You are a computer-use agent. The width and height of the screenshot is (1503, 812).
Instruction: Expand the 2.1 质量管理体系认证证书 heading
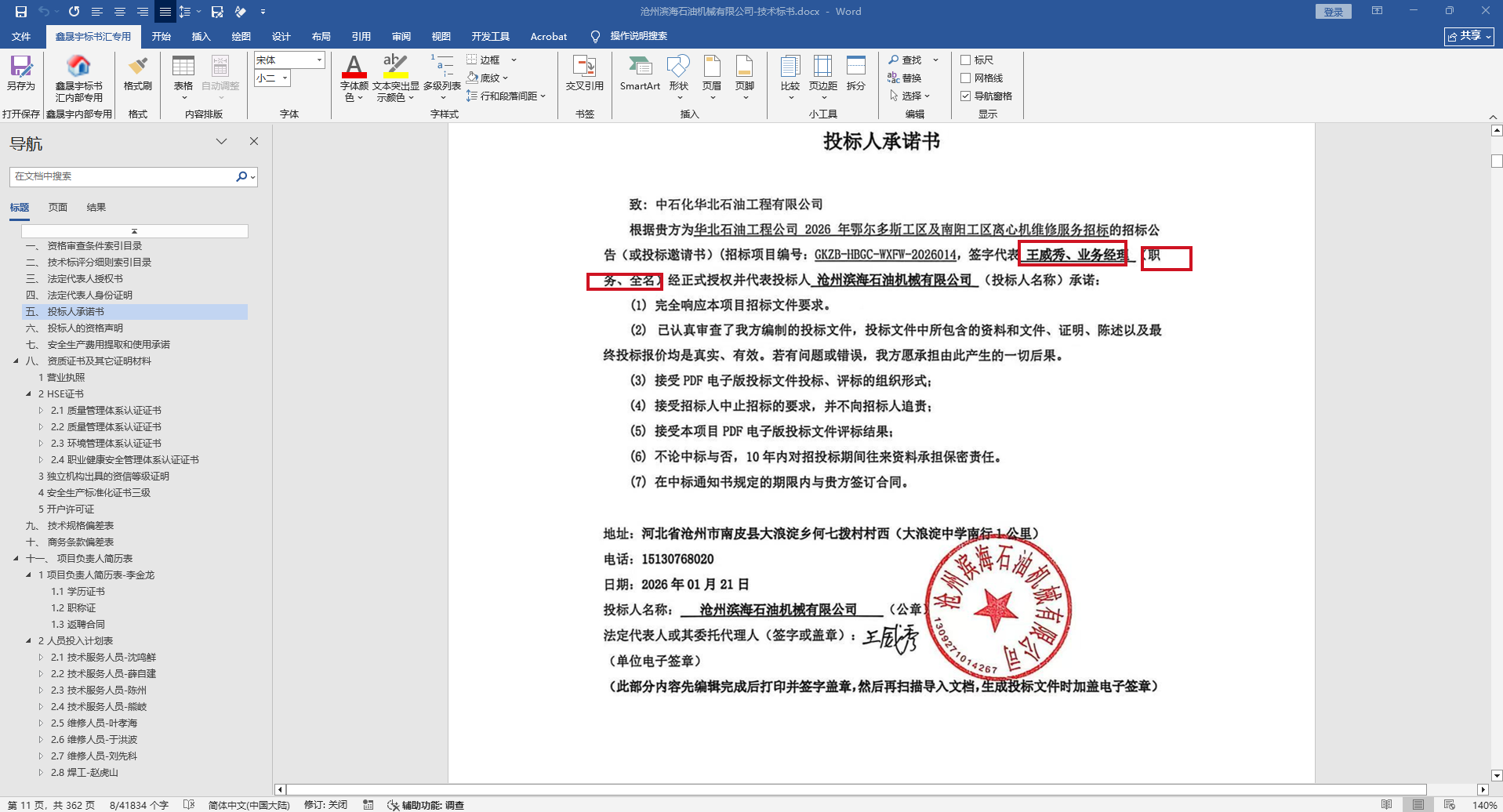tap(42, 410)
